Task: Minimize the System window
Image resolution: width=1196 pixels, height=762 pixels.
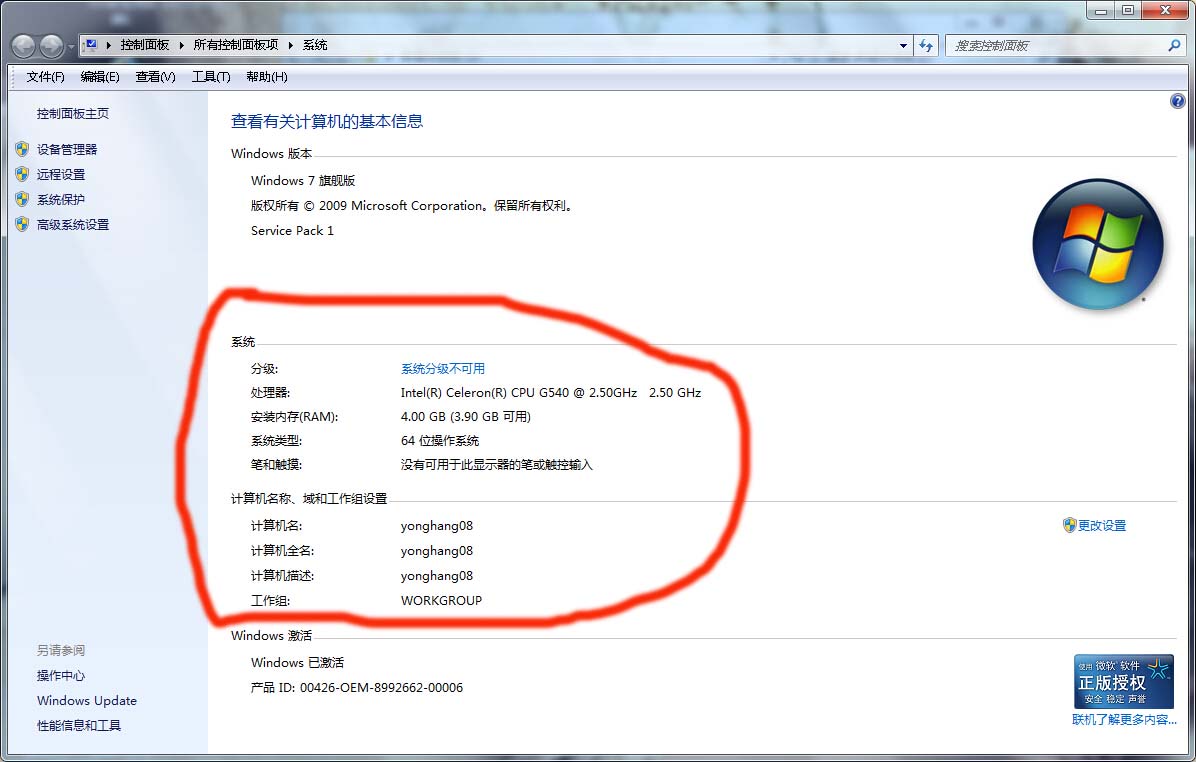Action: click(x=1101, y=11)
